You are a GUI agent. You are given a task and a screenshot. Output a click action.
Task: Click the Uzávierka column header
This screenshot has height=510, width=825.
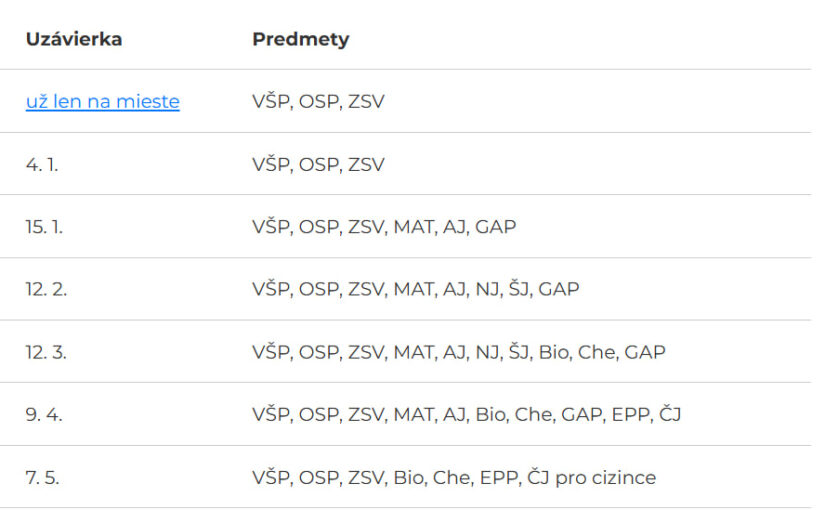(x=74, y=40)
